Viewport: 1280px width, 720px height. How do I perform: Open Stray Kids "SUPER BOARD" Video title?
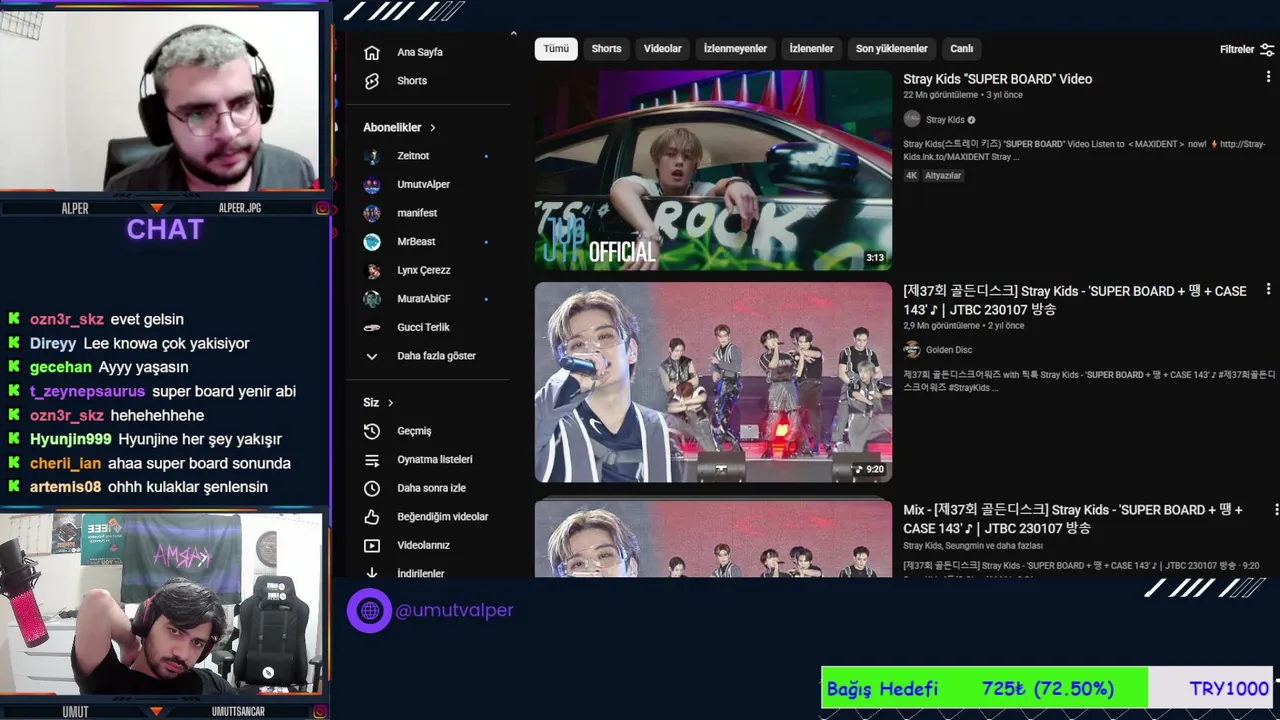coord(997,79)
